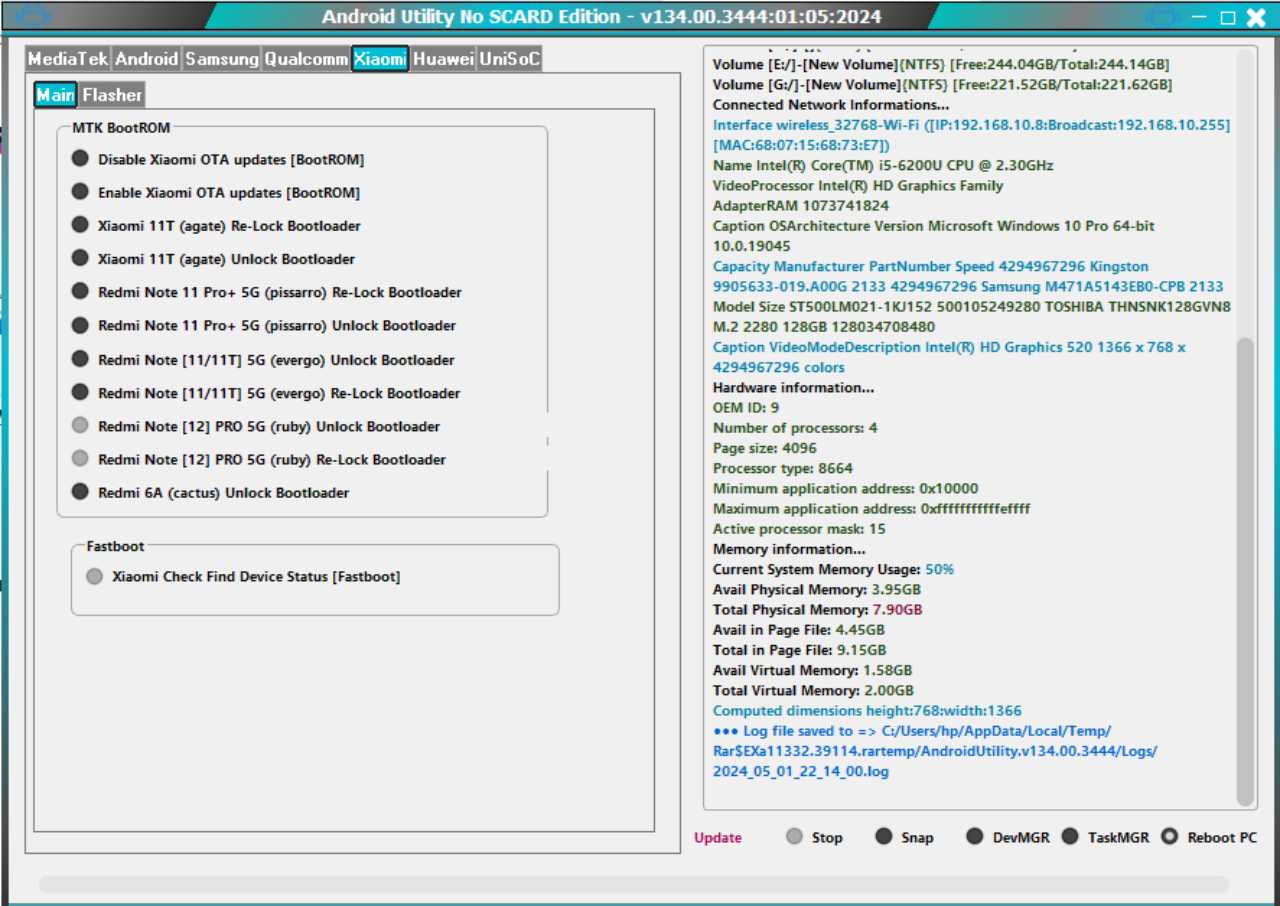Launch TaskMGR task manager

click(1105, 837)
